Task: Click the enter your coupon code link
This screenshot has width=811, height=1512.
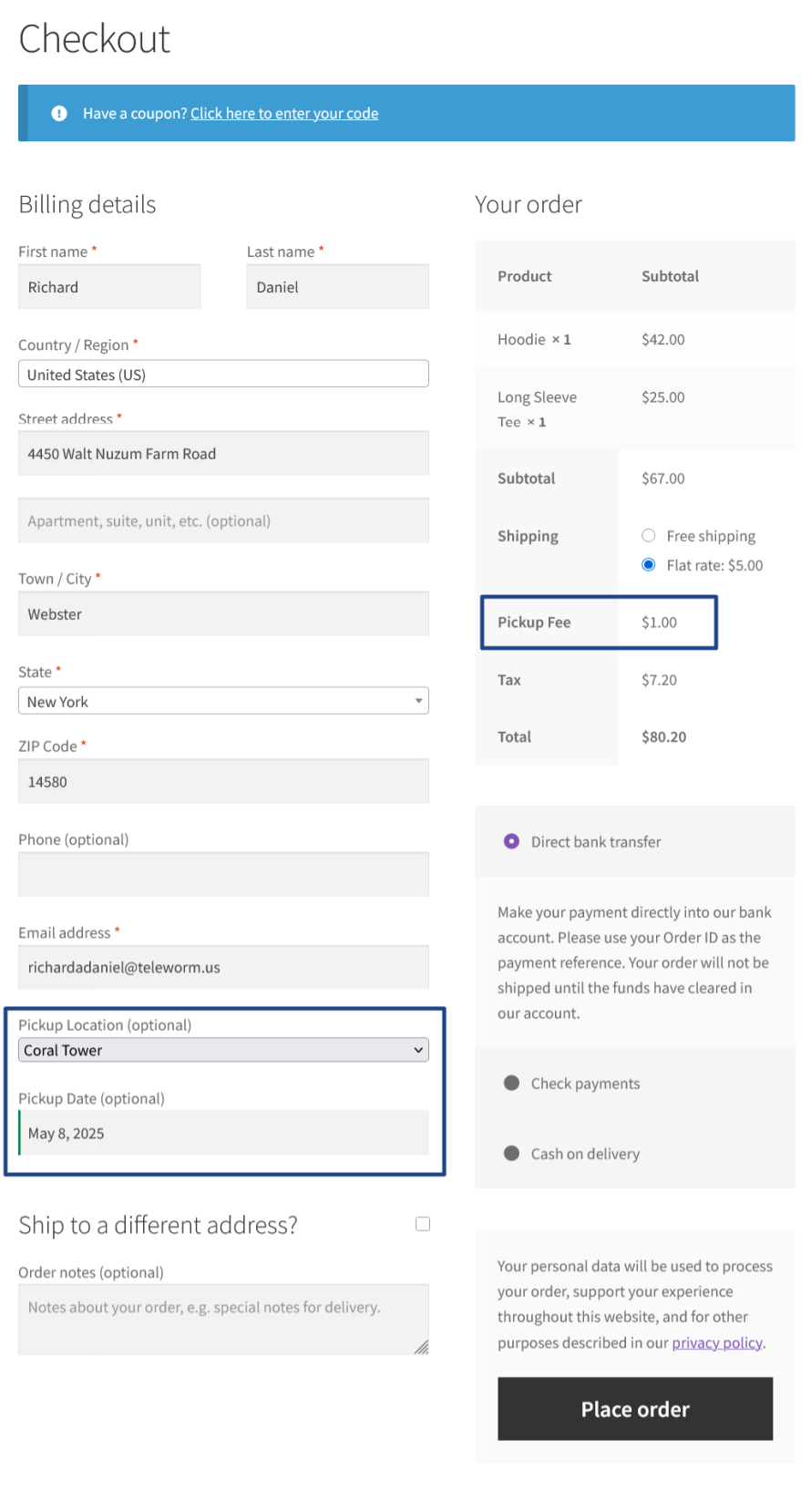Action: point(284,113)
